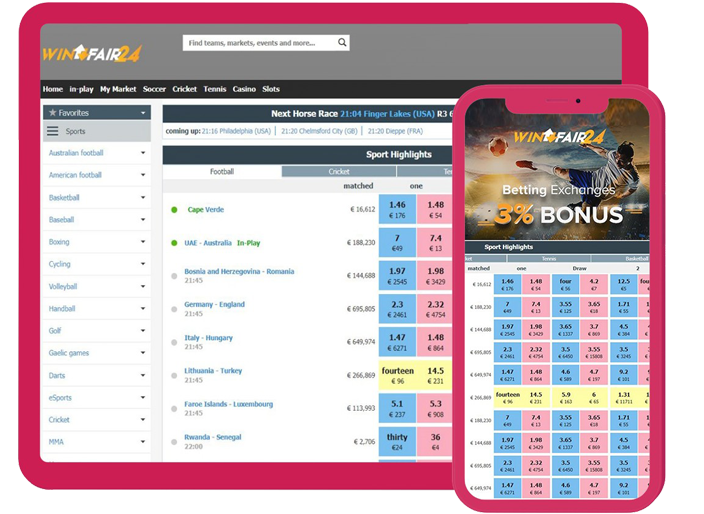Viewport: 704px width, 514px height.
Task: Select Tennis tab on phone screen
Action: pyautogui.click(x=549, y=259)
